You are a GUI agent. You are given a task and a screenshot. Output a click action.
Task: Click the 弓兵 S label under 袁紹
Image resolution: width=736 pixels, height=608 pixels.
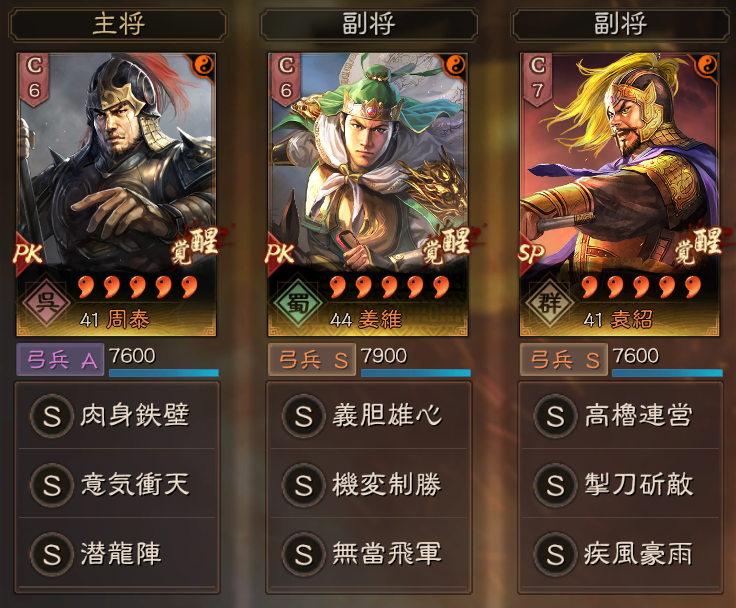[x=564, y=360]
